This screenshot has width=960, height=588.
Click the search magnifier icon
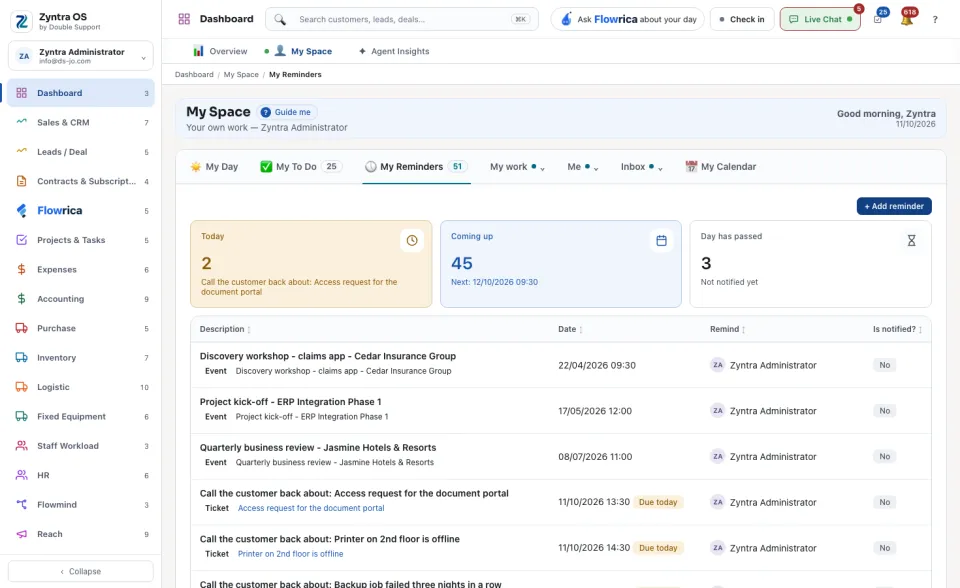[280, 20]
